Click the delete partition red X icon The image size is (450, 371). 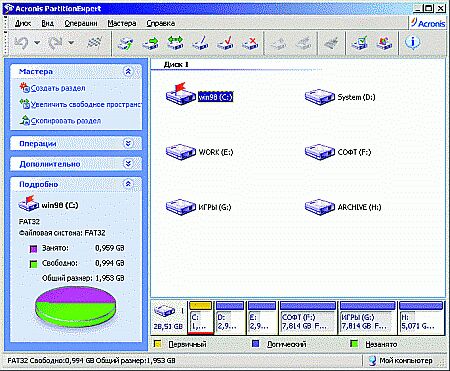coord(250,43)
